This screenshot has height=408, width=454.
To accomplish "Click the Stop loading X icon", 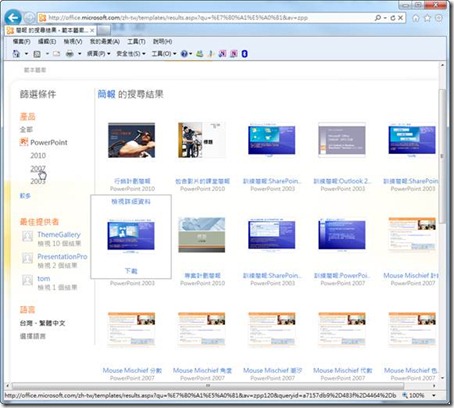I will 400,18.
